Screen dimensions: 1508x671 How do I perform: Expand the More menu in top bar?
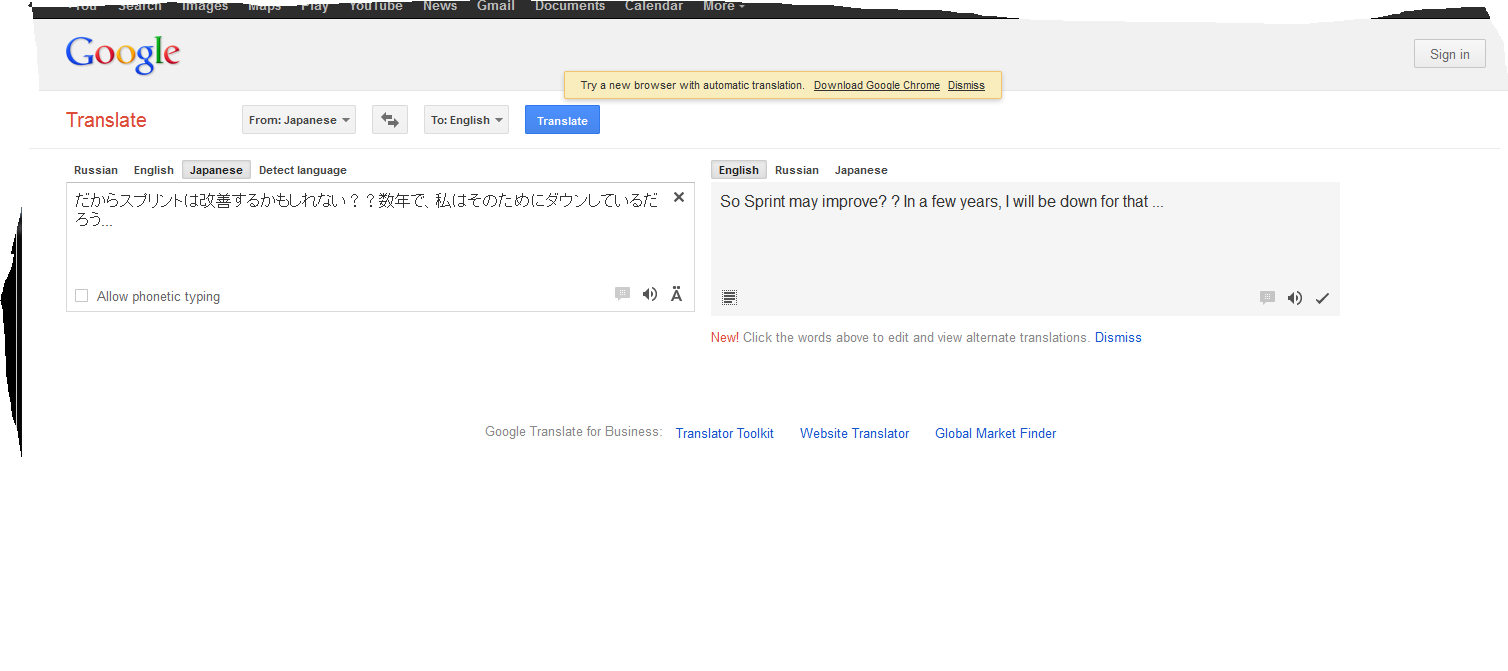[724, 6]
